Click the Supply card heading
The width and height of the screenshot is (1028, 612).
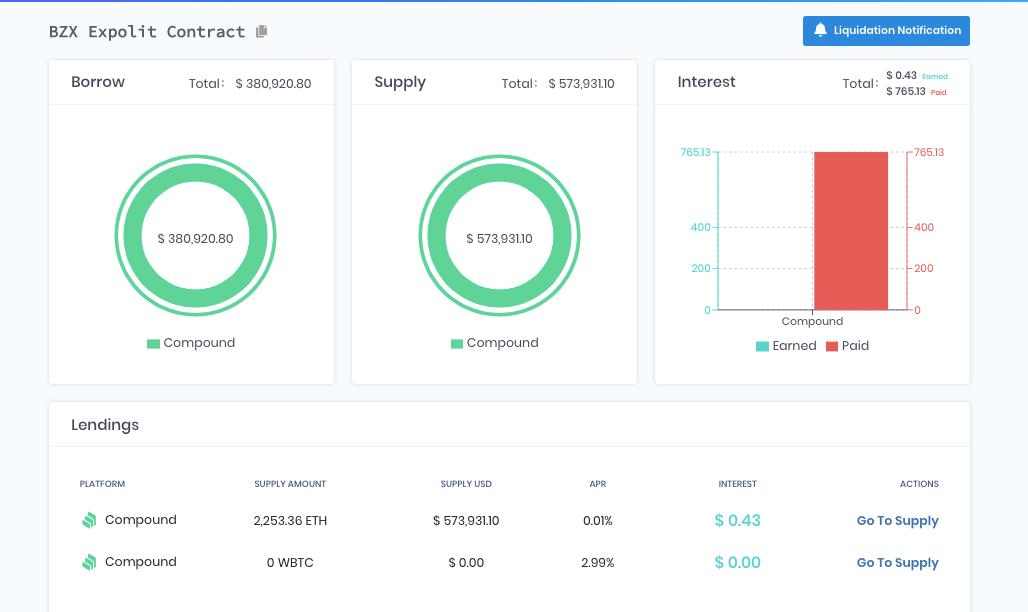click(x=400, y=83)
